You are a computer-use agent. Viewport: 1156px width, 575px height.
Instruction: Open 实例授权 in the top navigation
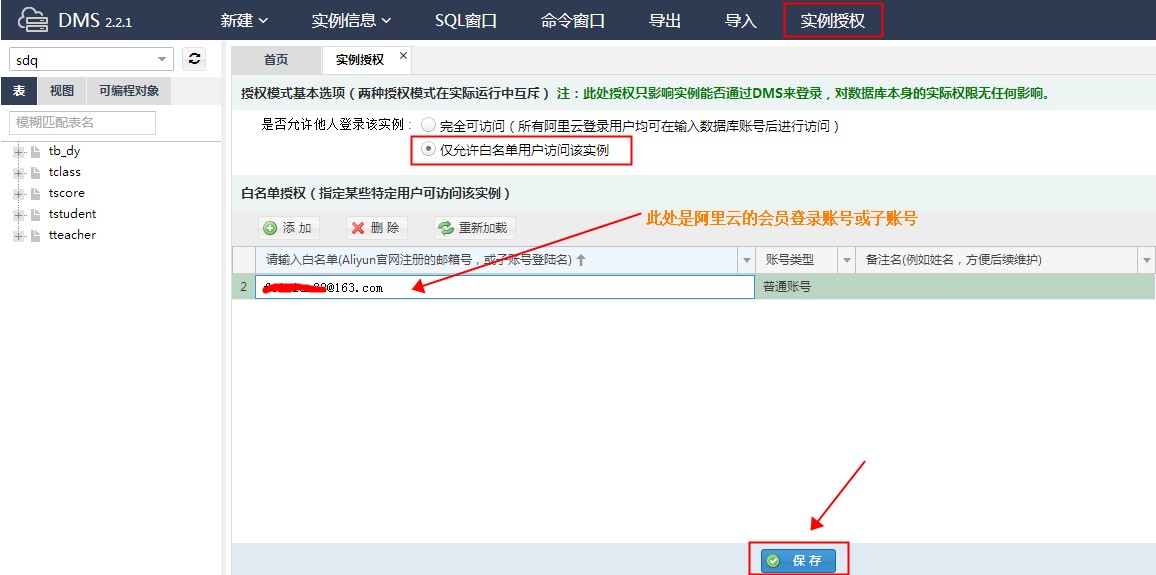click(832, 20)
